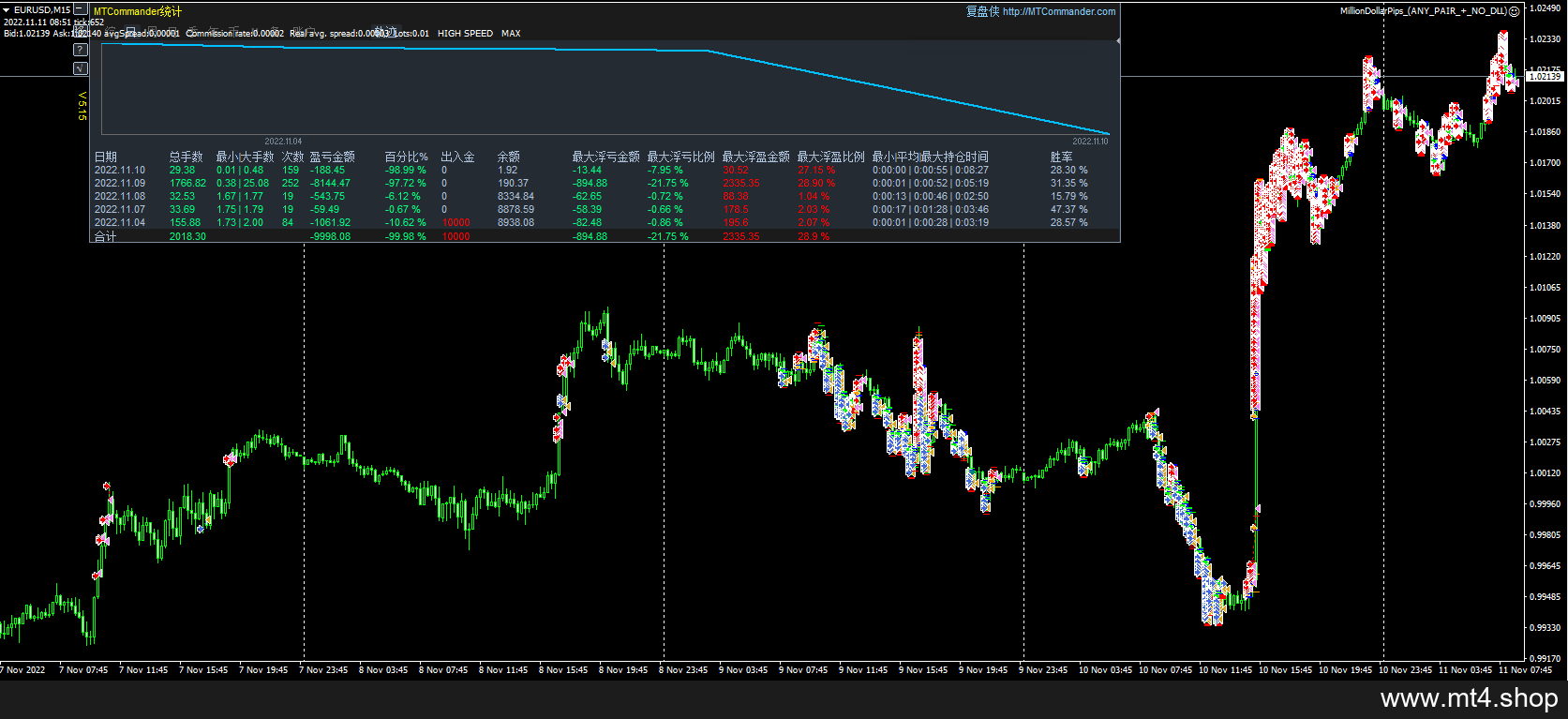Click the 余额 column header
This screenshot has width=1568, height=719.
tap(508, 157)
